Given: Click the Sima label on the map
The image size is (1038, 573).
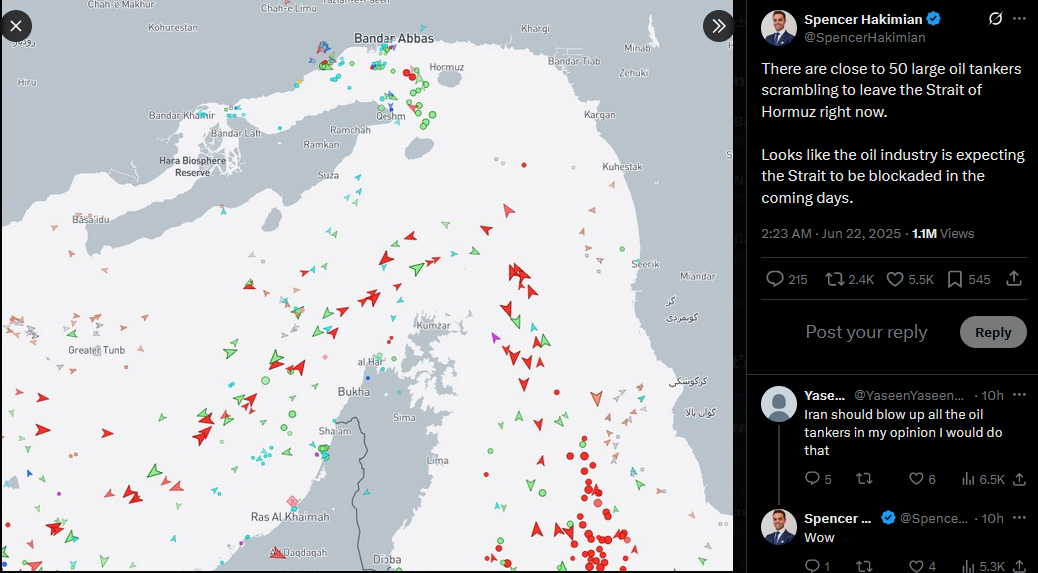Looking at the screenshot, I should (404, 418).
